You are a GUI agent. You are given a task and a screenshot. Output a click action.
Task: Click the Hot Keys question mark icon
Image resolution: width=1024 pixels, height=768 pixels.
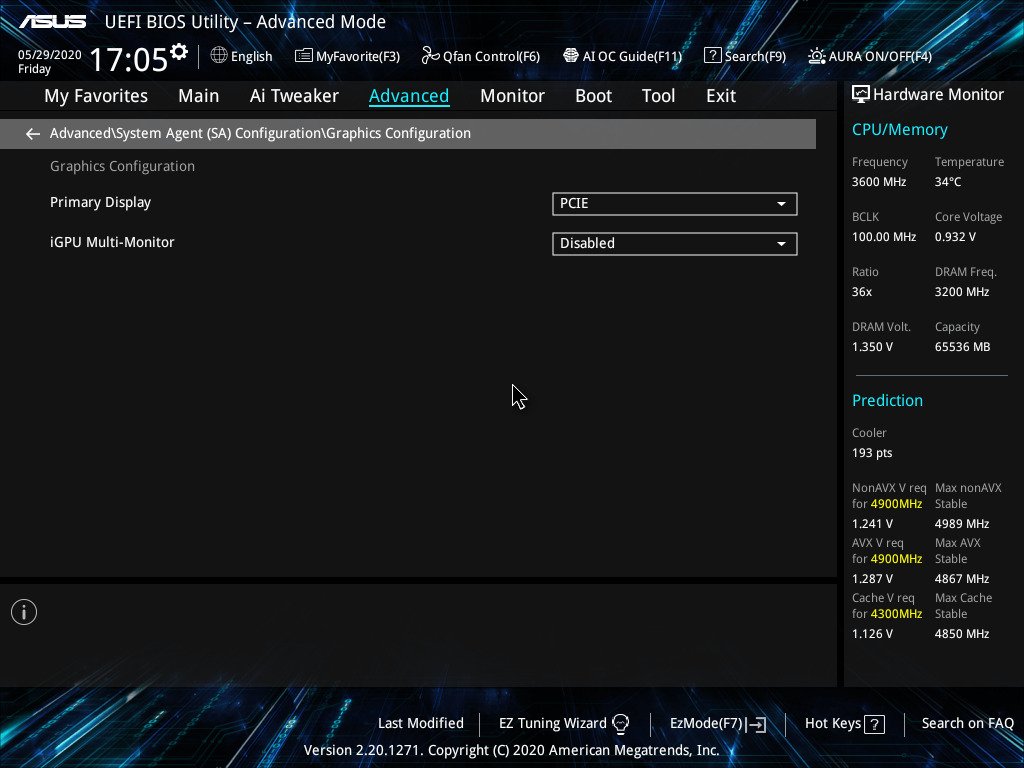[874, 724]
